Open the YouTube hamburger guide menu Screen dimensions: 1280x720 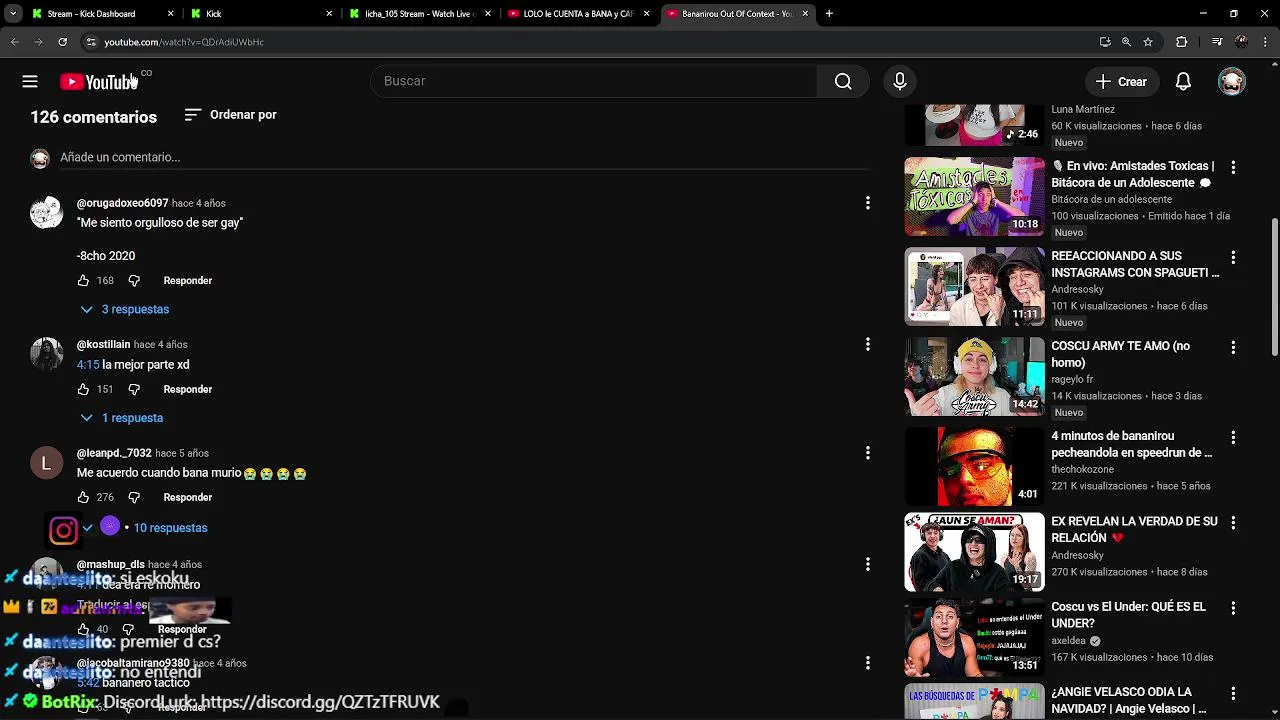coord(30,82)
